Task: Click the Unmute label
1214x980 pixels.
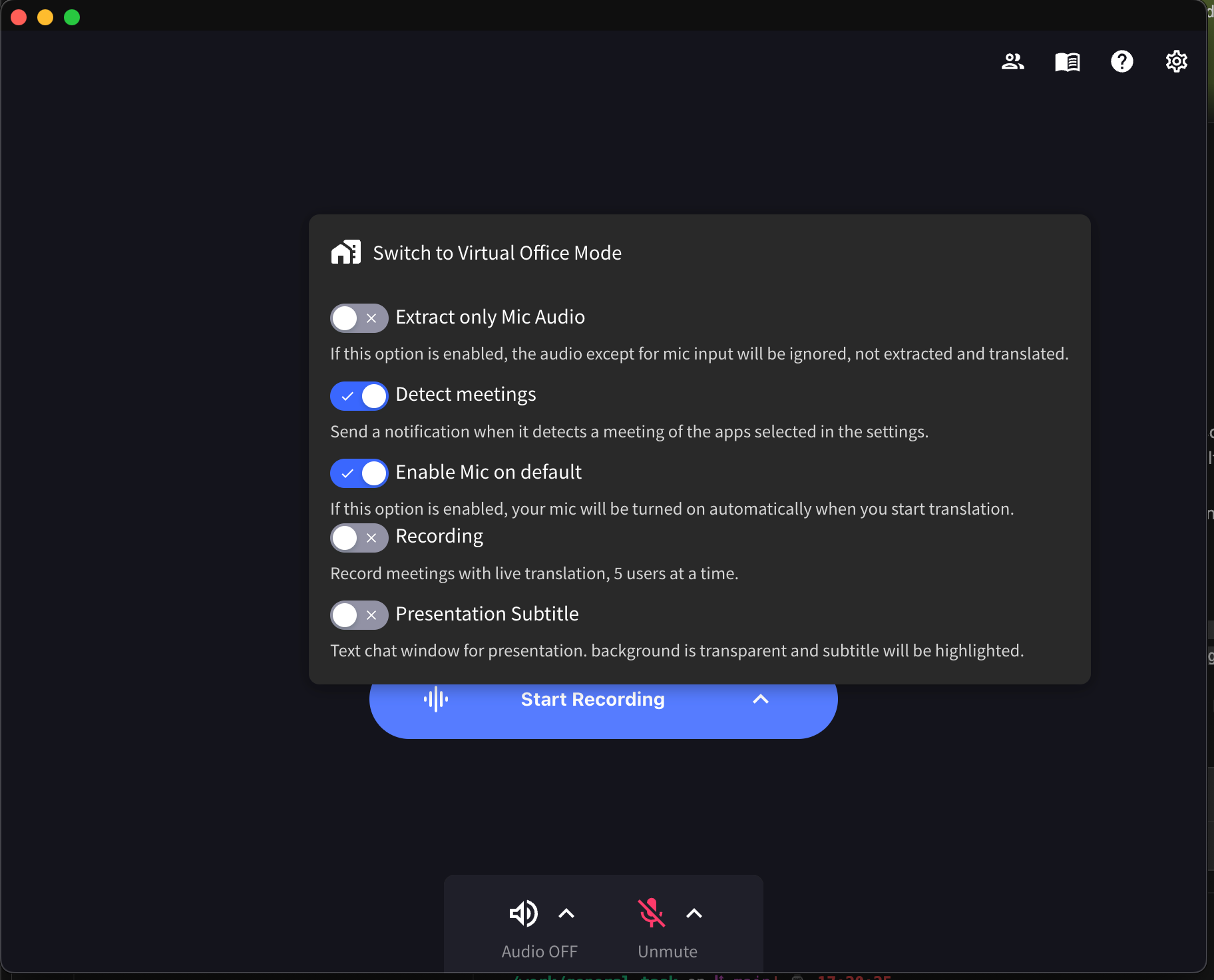Action: click(668, 951)
